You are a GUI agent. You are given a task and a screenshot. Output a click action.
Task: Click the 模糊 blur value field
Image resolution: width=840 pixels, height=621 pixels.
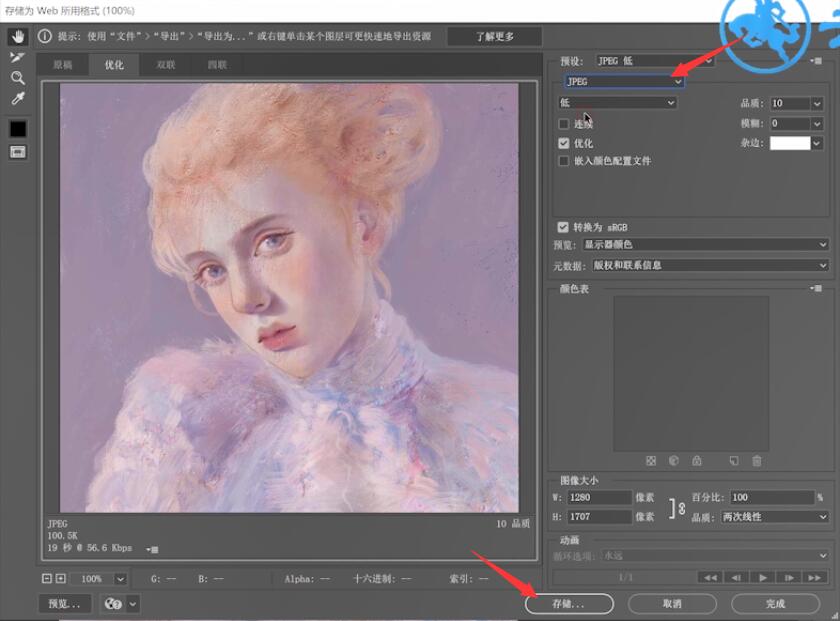pyautogui.click(x=790, y=124)
